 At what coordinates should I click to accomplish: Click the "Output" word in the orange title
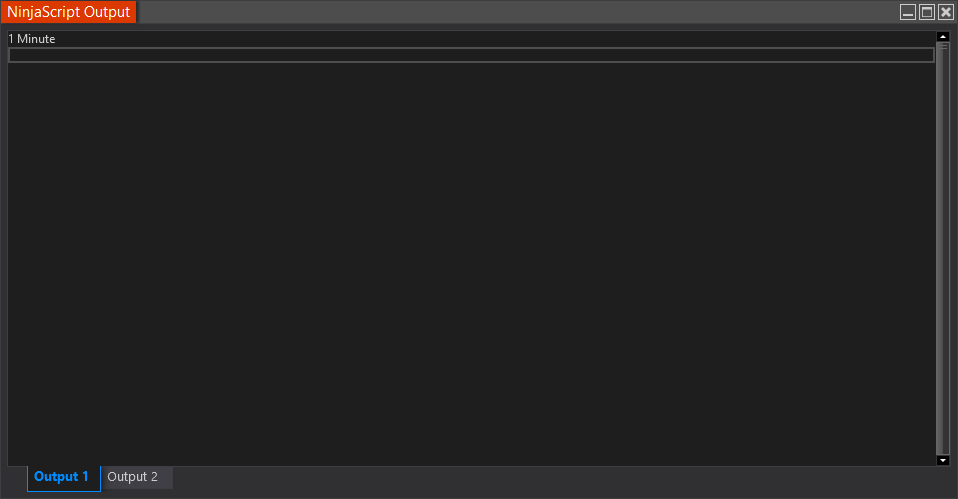(107, 12)
